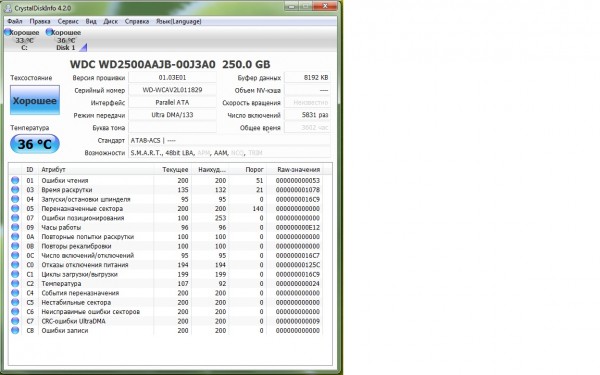This screenshot has width=600, height=375.
Task: Click status icon for CRC-ошибки UltraDMA row
Action: click(15, 321)
